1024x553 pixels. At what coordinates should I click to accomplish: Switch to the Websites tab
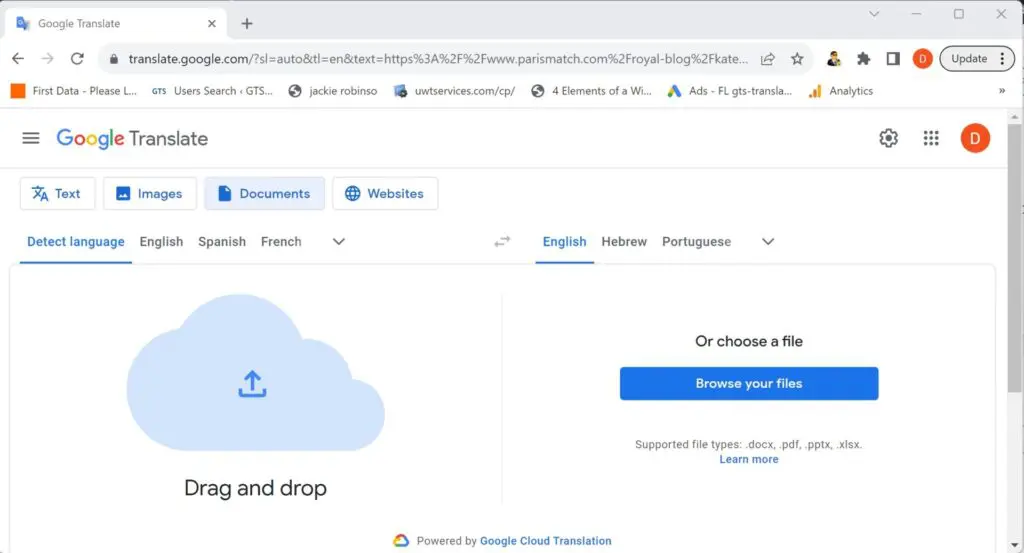pos(385,193)
